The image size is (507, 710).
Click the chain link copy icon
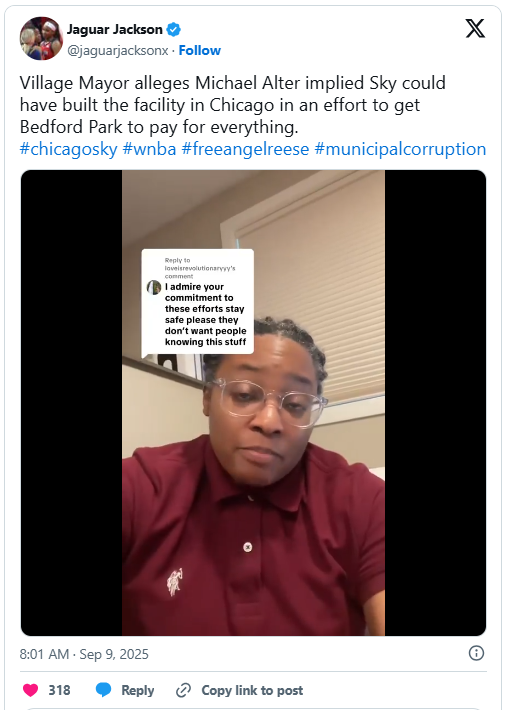click(183, 691)
